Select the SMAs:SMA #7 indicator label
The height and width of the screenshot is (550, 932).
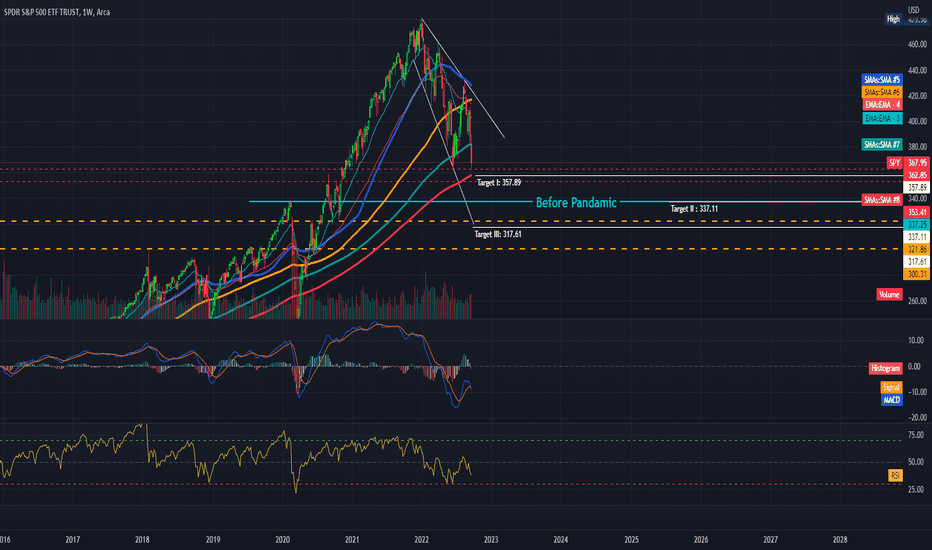click(882, 144)
